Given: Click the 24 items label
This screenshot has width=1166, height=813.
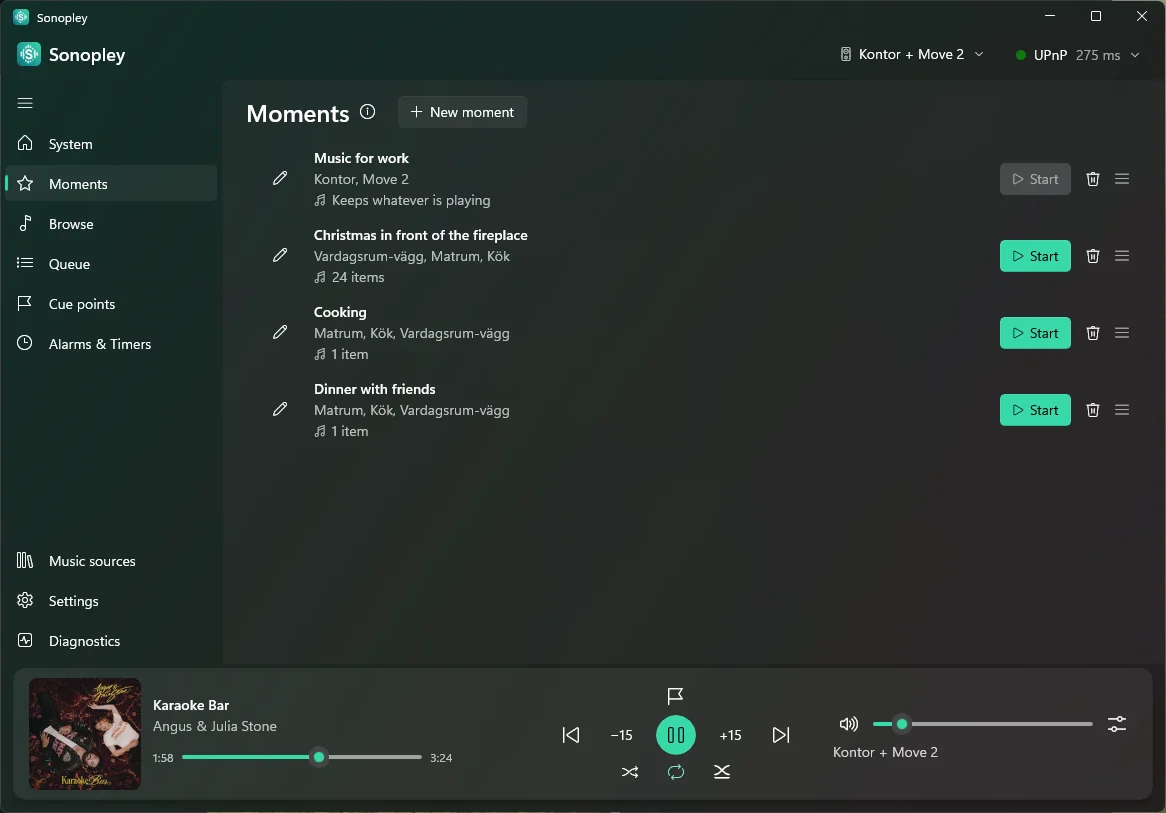Looking at the screenshot, I should (x=358, y=277).
